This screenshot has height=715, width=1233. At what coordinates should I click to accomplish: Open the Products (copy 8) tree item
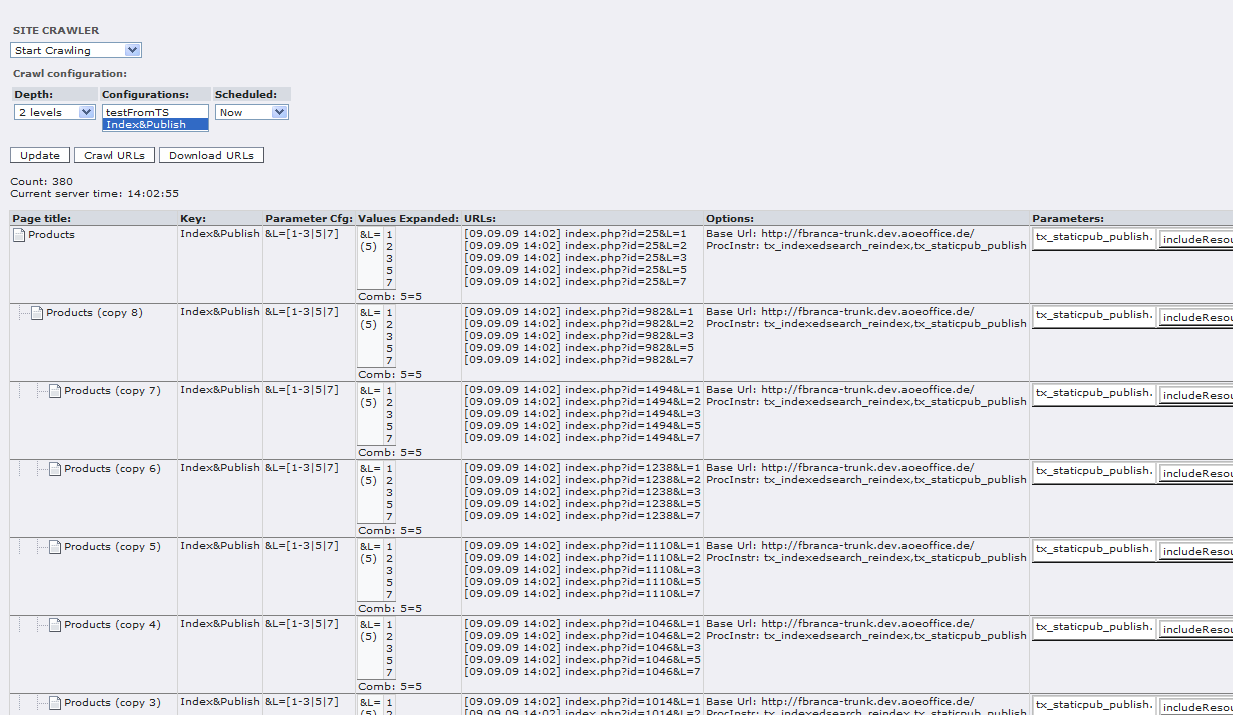[x=94, y=313]
